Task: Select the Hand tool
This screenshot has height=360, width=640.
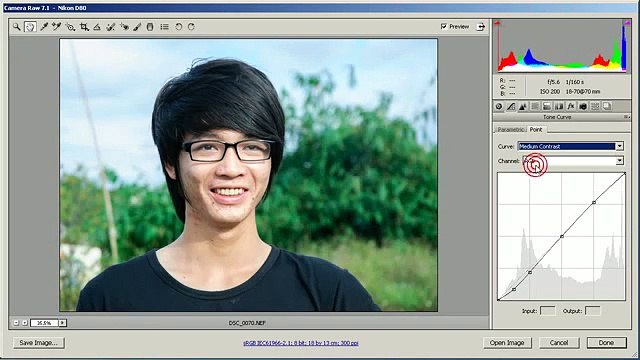Action: [x=30, y=27]
